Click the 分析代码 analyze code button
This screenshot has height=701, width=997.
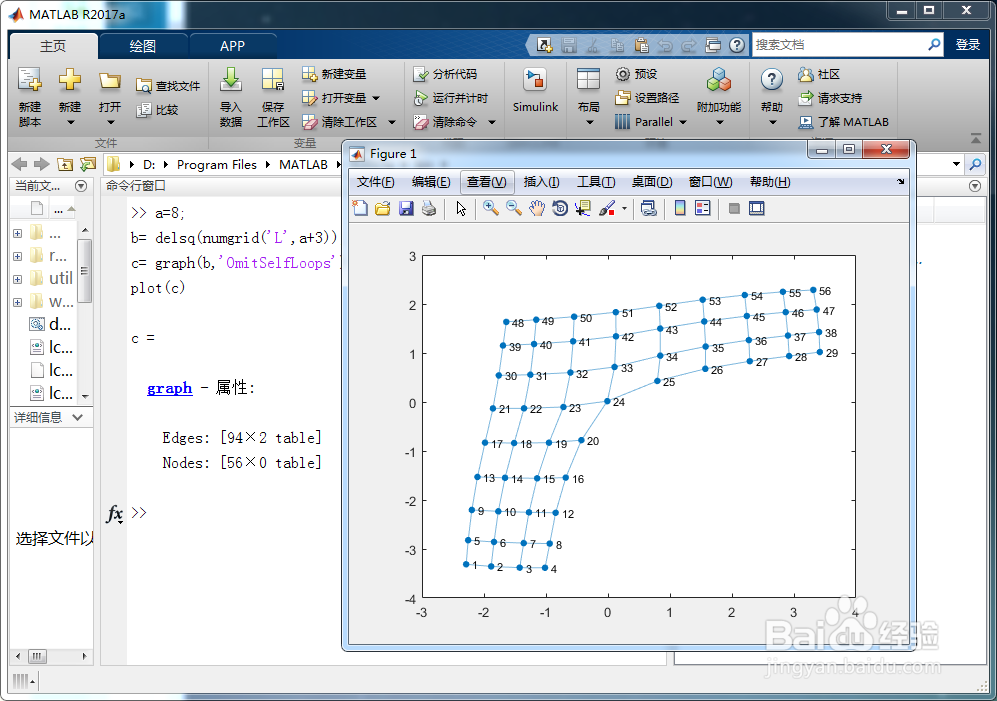pyautogui.click(x=445, y=74)
